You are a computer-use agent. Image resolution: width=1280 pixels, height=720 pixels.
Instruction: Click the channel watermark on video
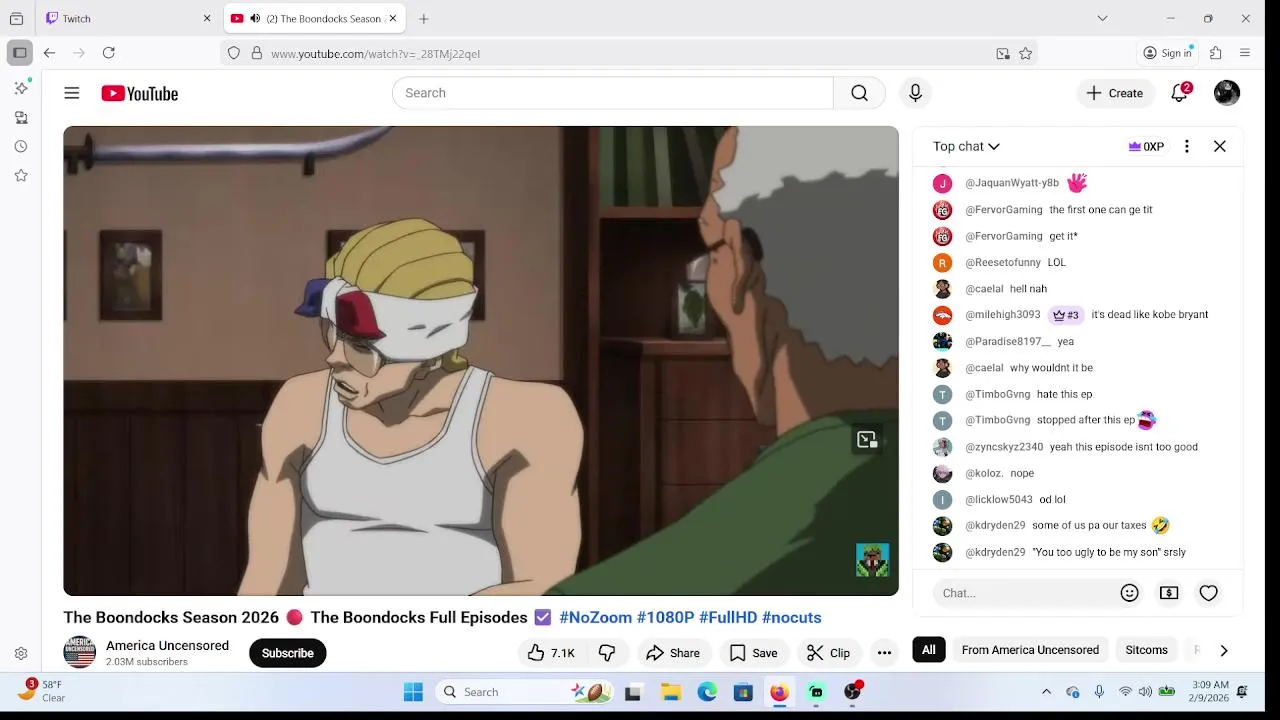pyautogui.click(x=872, y=560)
